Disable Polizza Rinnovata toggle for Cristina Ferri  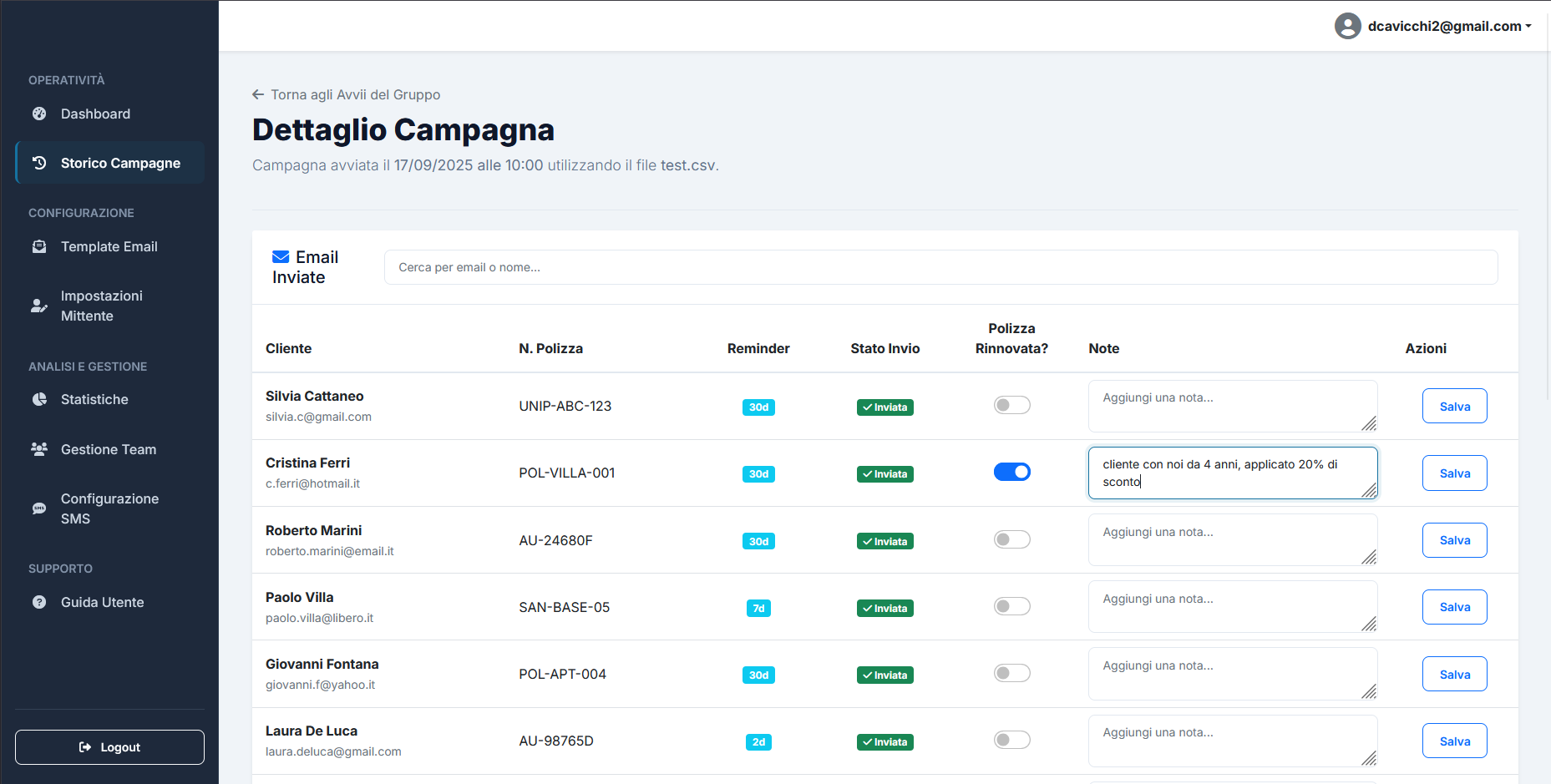click(x=1011, y=473)
